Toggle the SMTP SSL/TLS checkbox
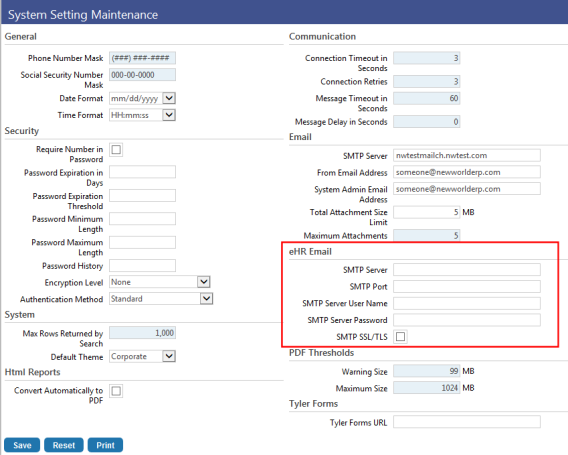This screenshot has width=568, height=455. coord(400,337)
